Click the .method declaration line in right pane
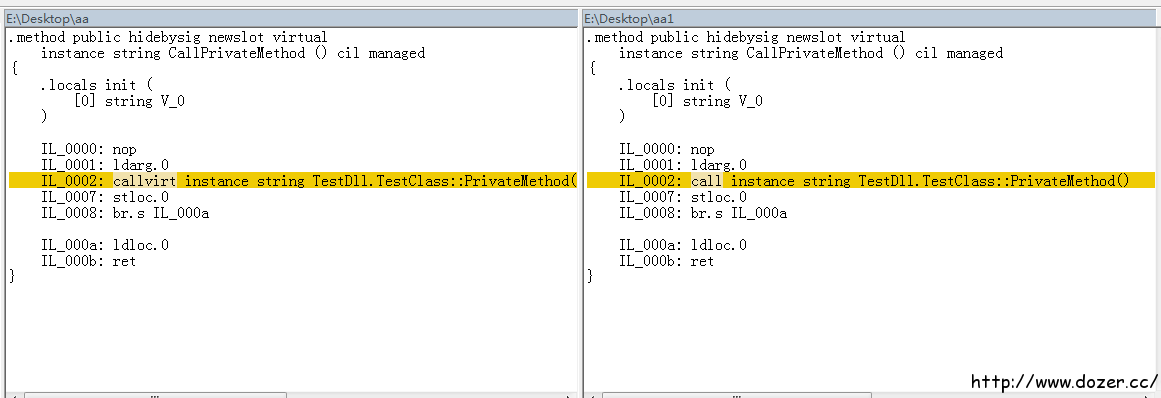This screenshot has width=1161, height=398. [746, 37]
